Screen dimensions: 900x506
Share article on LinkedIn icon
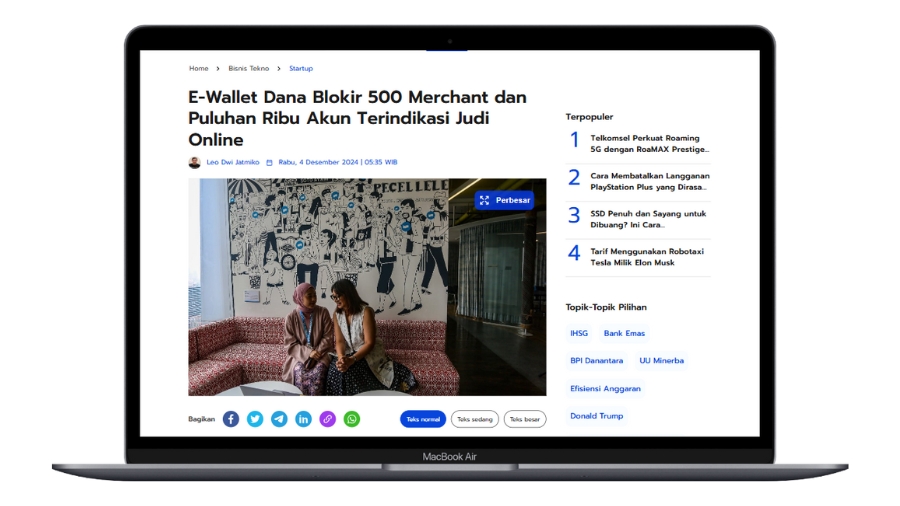(x=303, y=419)
